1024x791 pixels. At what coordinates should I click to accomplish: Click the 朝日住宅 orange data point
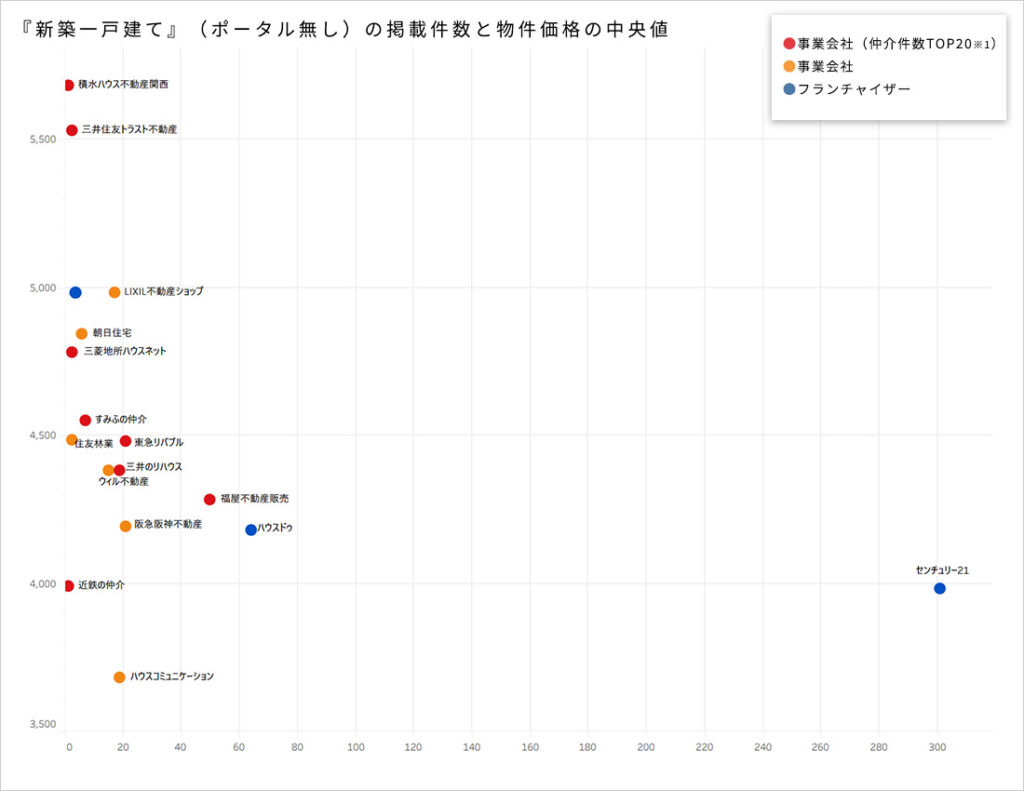point(82,333)
